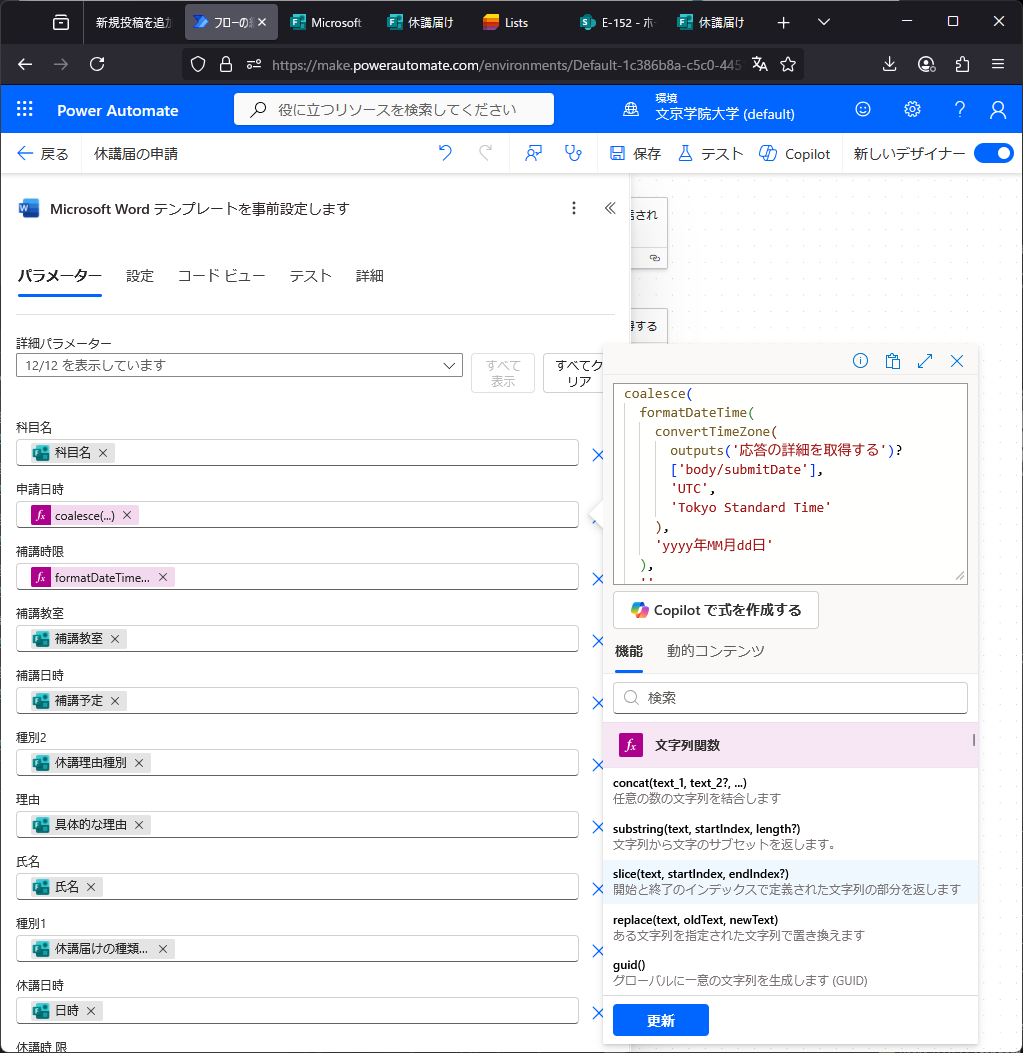Select the 動的コンテンツ tab
This screenshot has height=1053, width=1023.
tap(716, 651)
